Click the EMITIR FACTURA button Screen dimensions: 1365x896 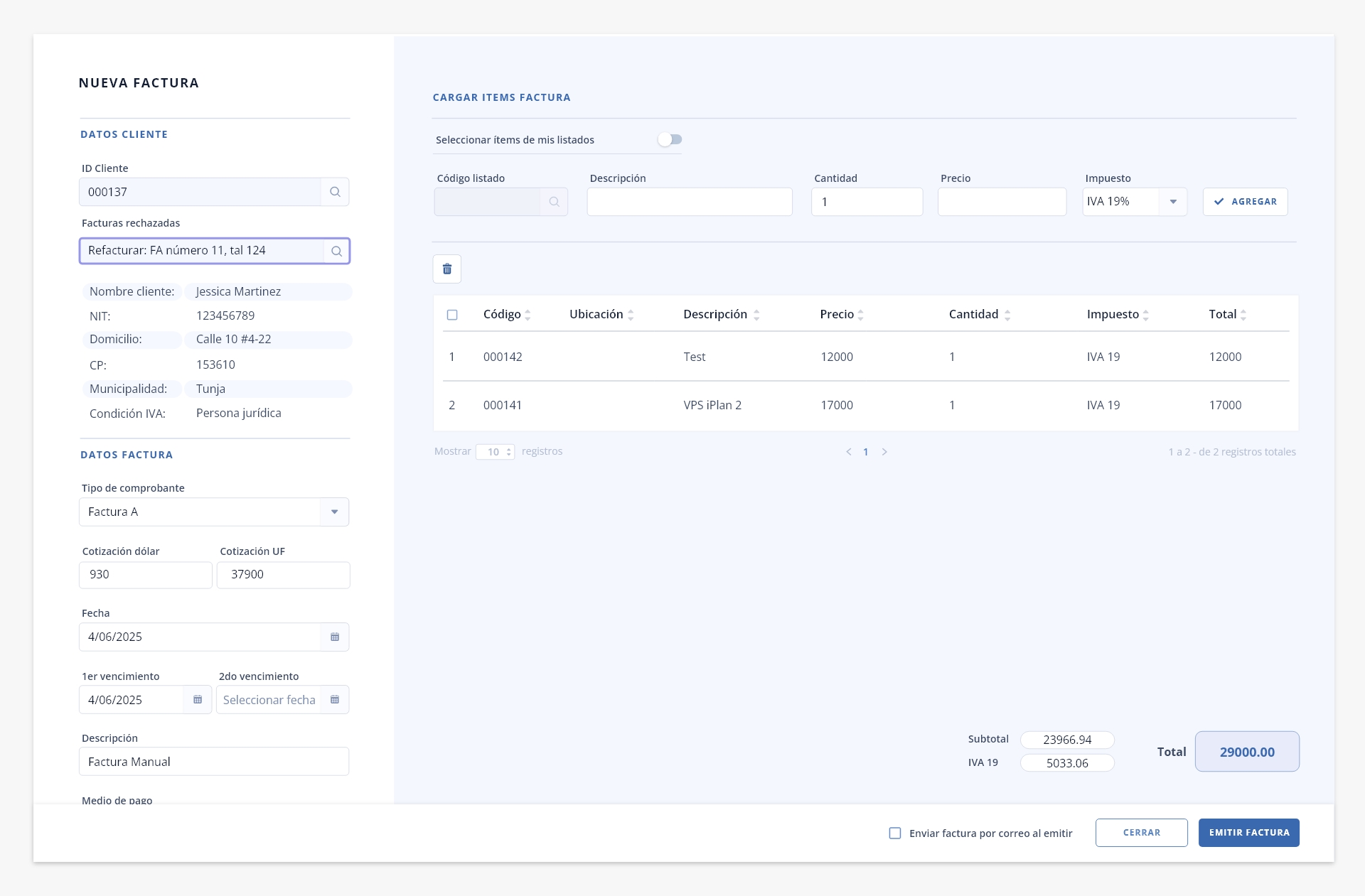1249,833
